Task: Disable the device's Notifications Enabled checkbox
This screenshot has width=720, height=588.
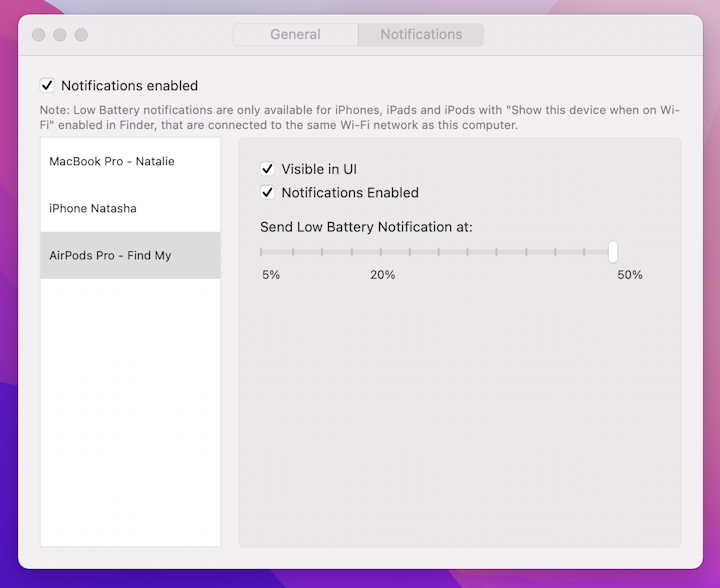Action: click(x=267, y=193)
